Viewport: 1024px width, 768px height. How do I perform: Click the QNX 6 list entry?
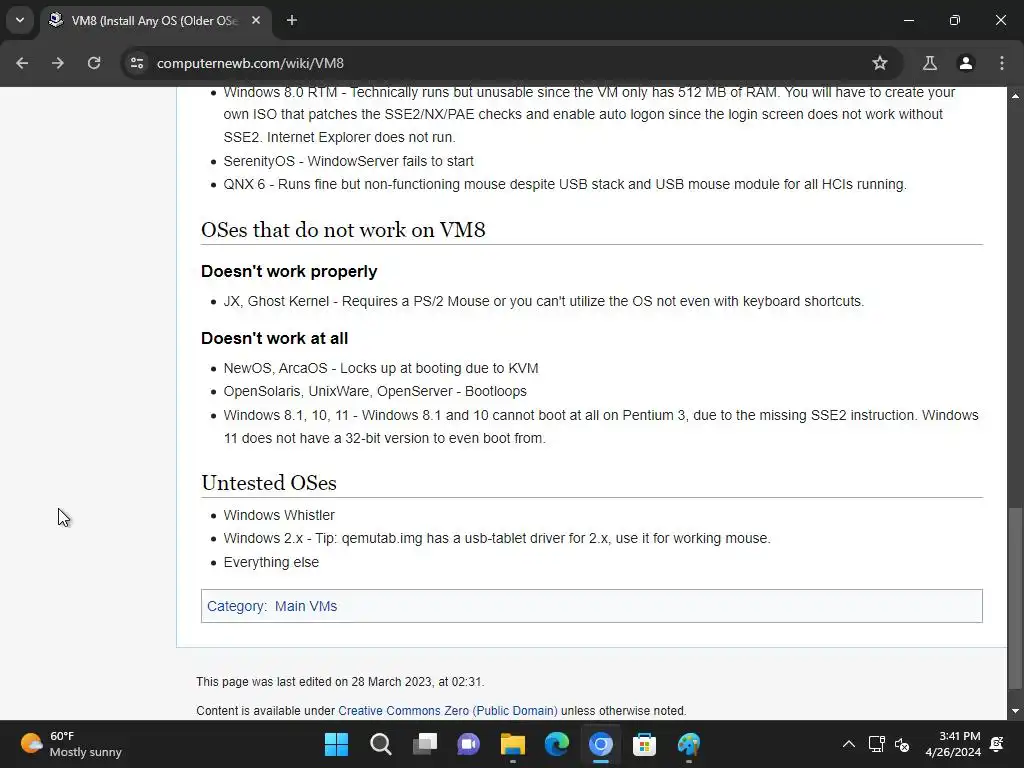(565, 184)
